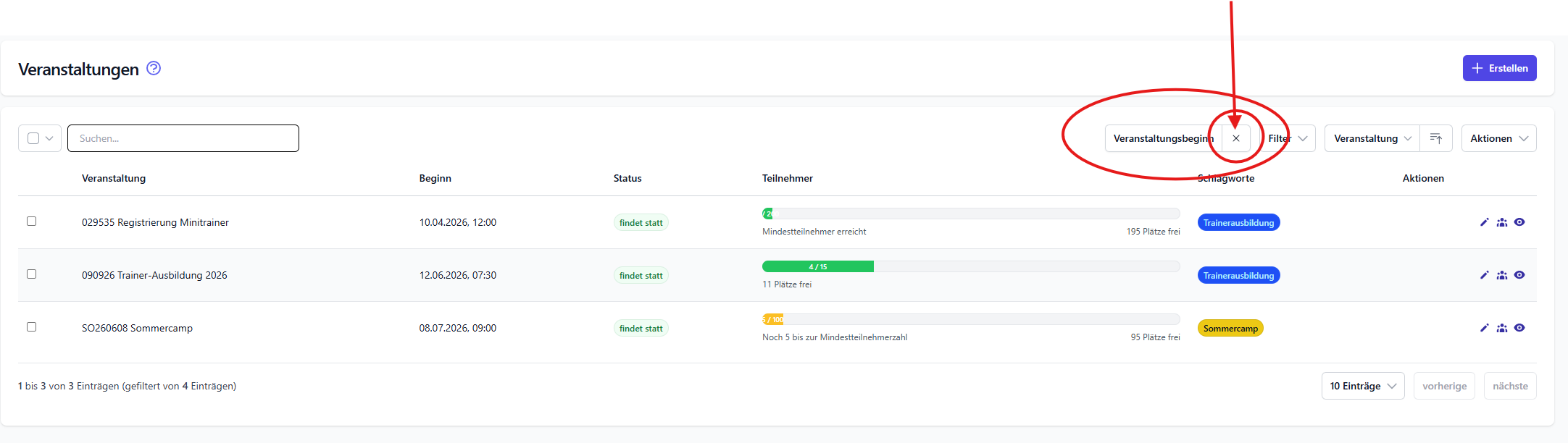Expand the Aktionen dropdown menu
This screenshot has width=1568, height=443.
(x=1498, y=138)
